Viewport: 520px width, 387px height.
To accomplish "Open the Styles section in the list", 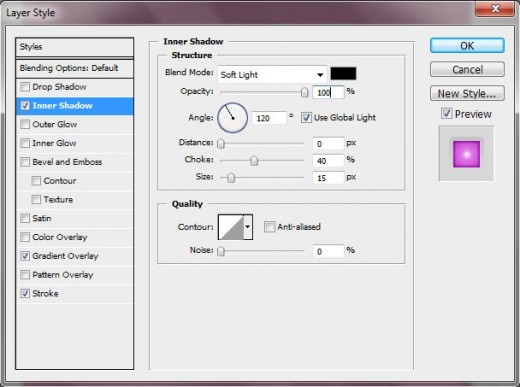I will point(75,47).
